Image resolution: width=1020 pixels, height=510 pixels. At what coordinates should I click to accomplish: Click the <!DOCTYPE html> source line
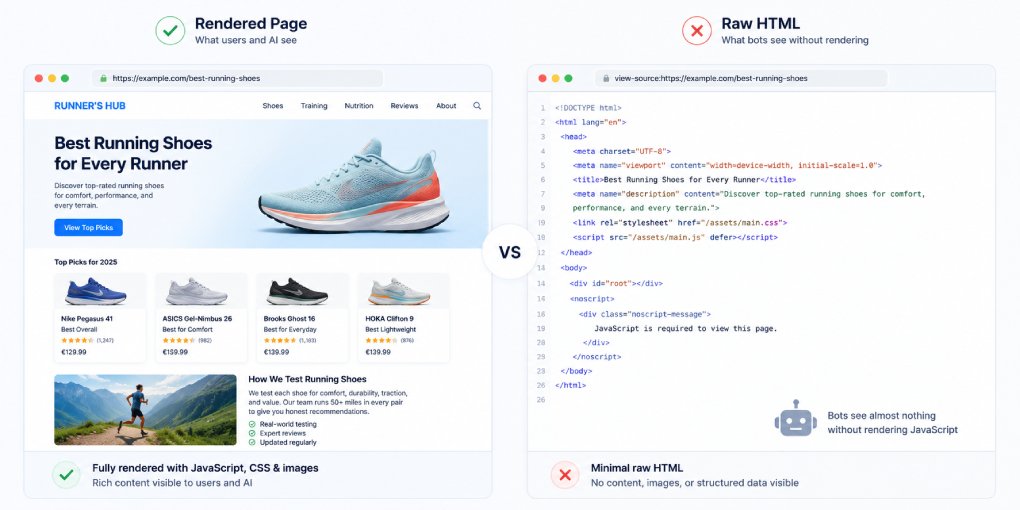point(588,108)
